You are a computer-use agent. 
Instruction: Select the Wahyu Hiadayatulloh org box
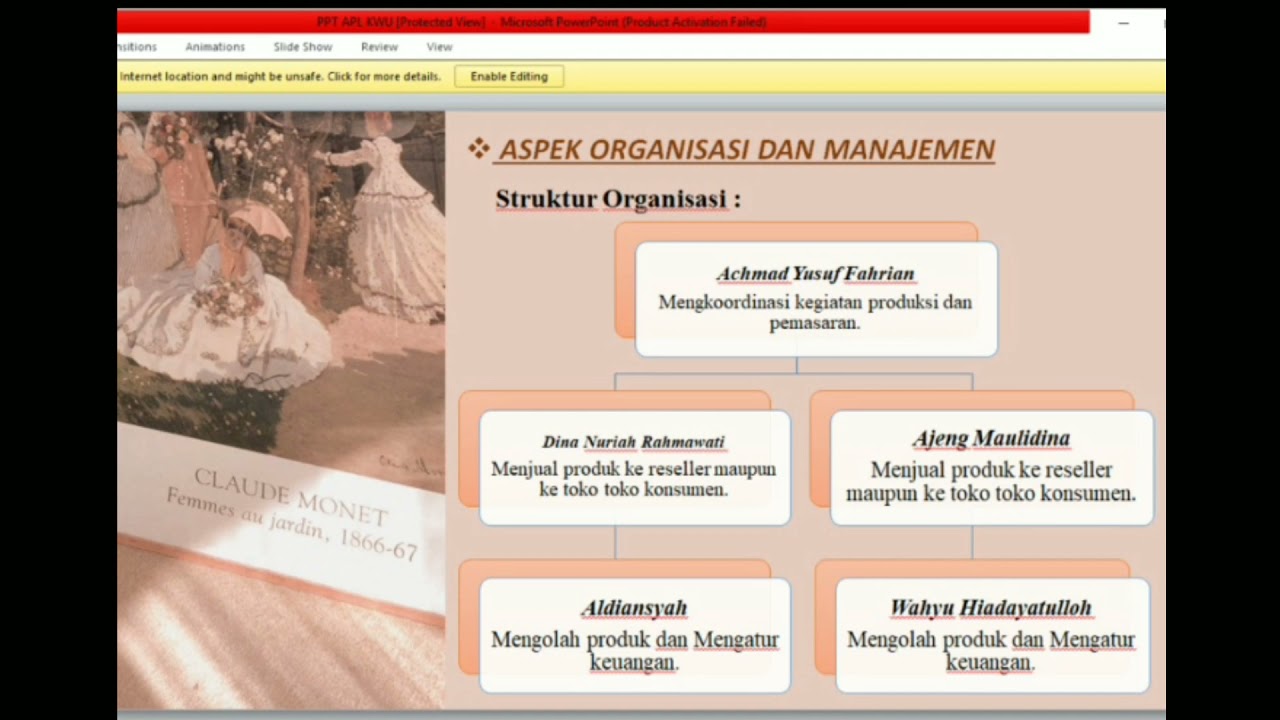[x=991, y=636]
